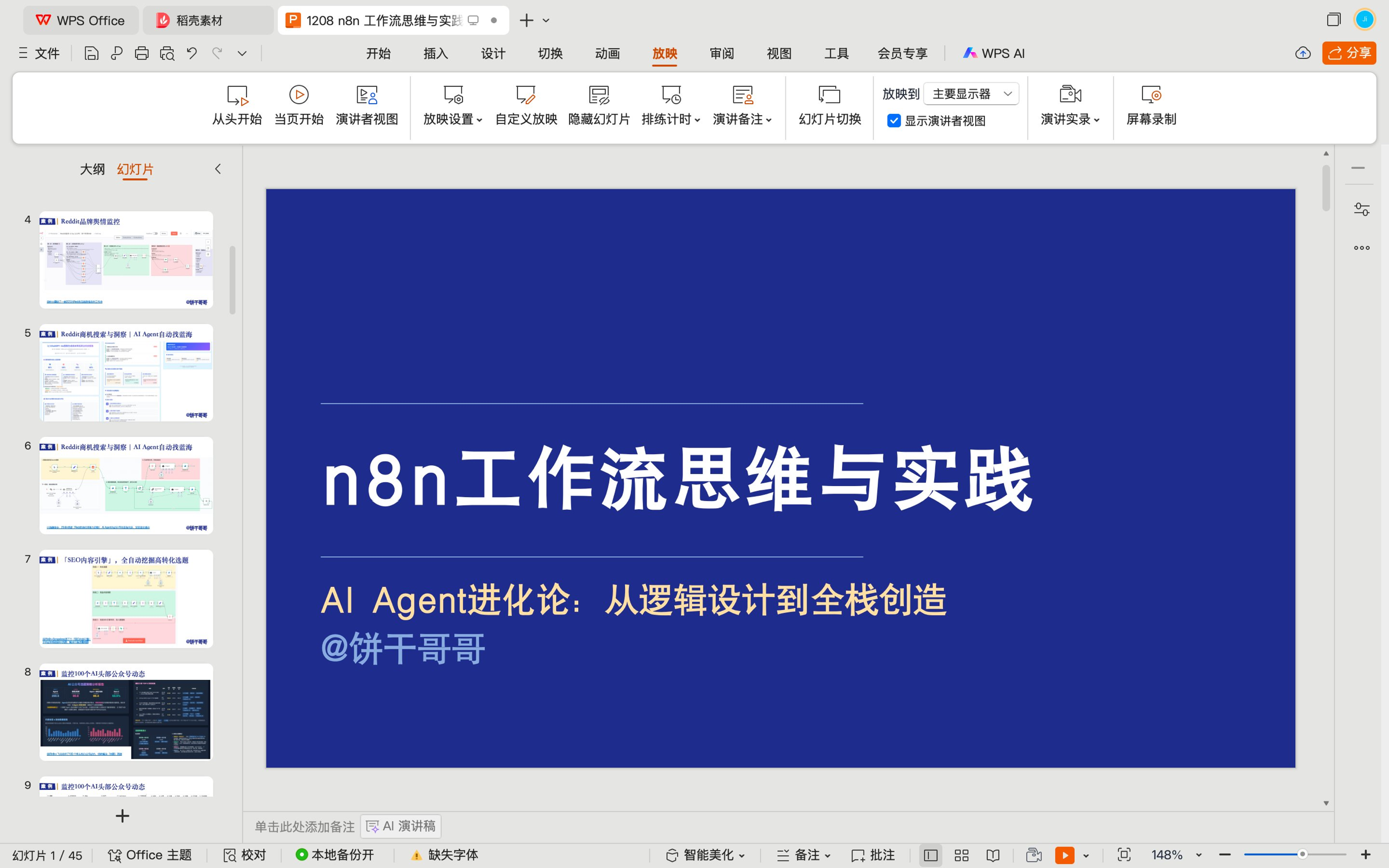
Task: Click the 隐藏幻灯片 hide slide icon
Action: (x=598, y=95)
